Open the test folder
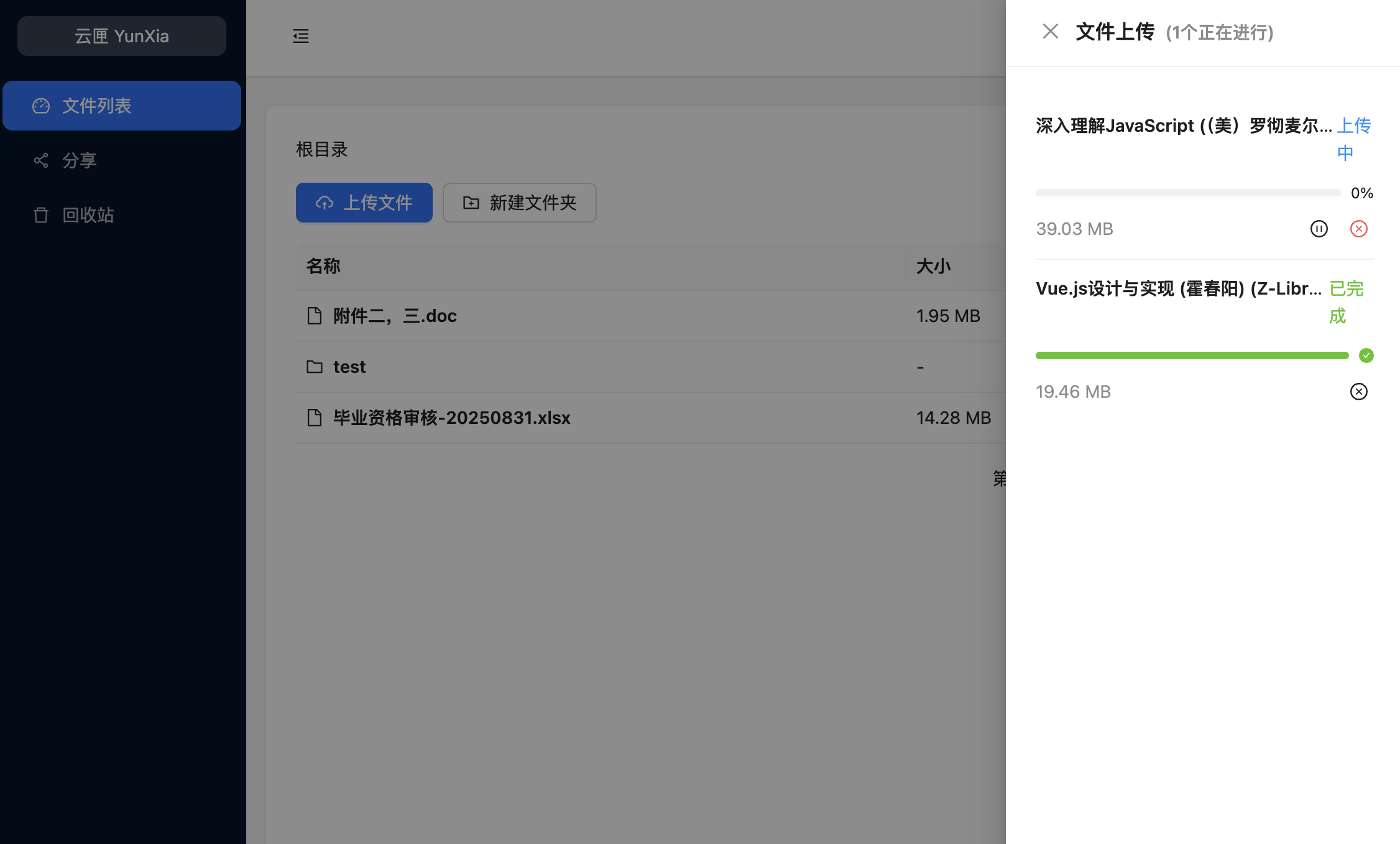This screenshot has width=1400, height=844. pos(349,367)
